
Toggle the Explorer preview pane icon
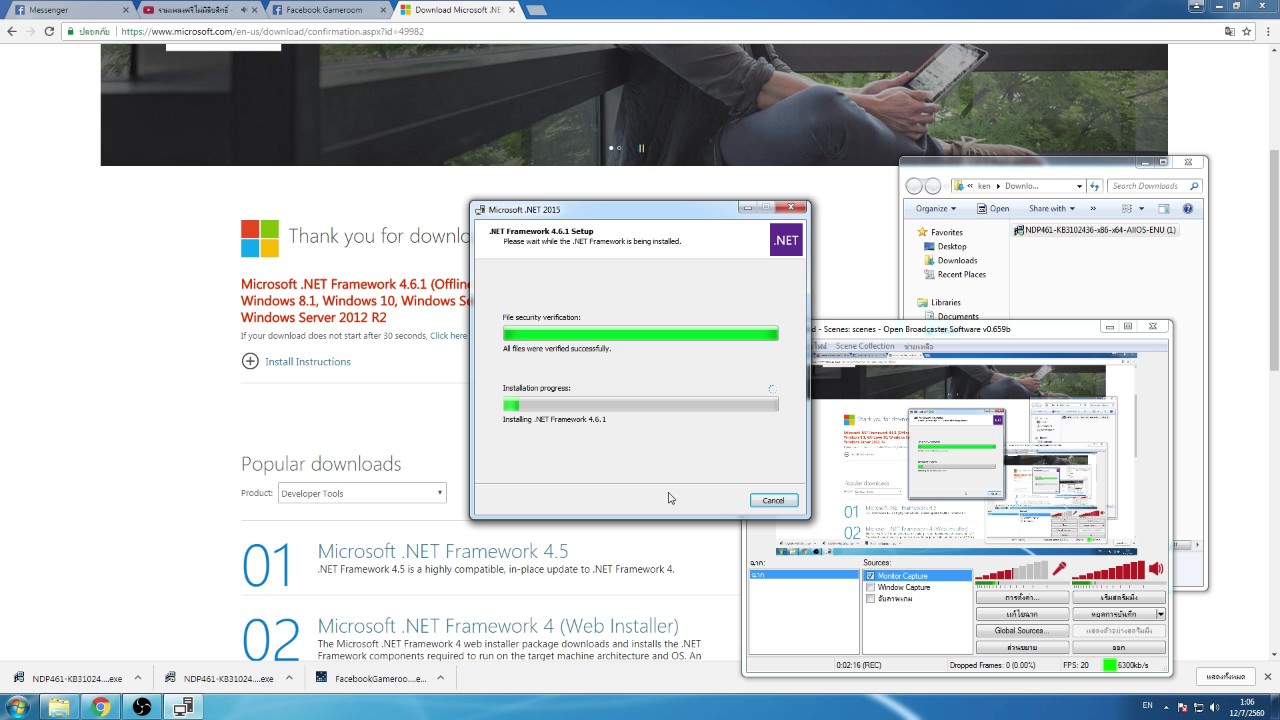pos(1163,209)
